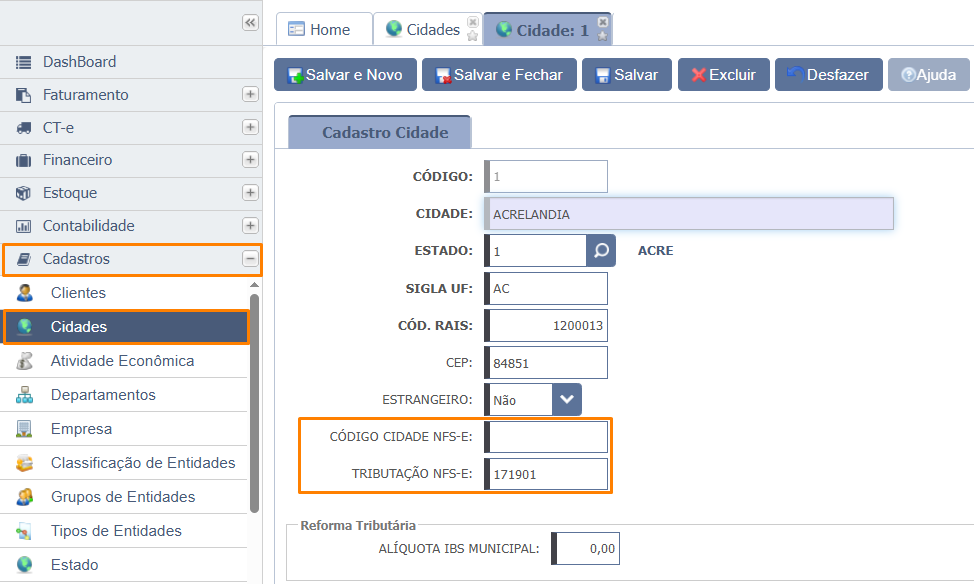Click the CT-e truck icon

(x=24, y=128)
